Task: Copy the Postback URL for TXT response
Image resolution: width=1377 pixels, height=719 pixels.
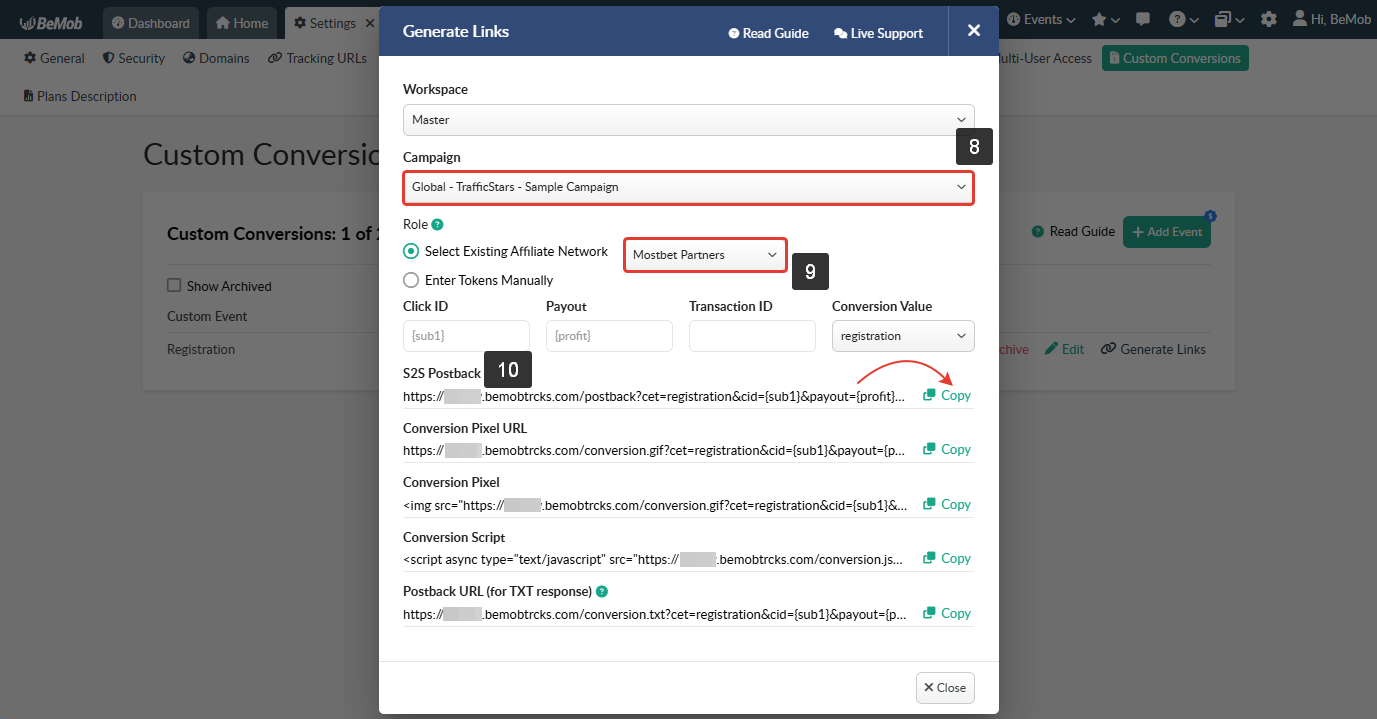Action: tap(947, 613)
